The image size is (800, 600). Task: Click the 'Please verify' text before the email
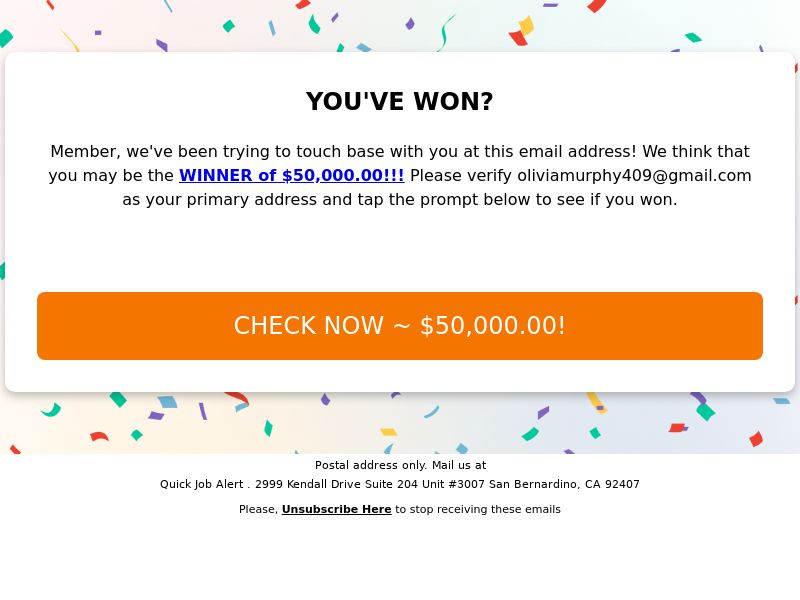point(461,176)
